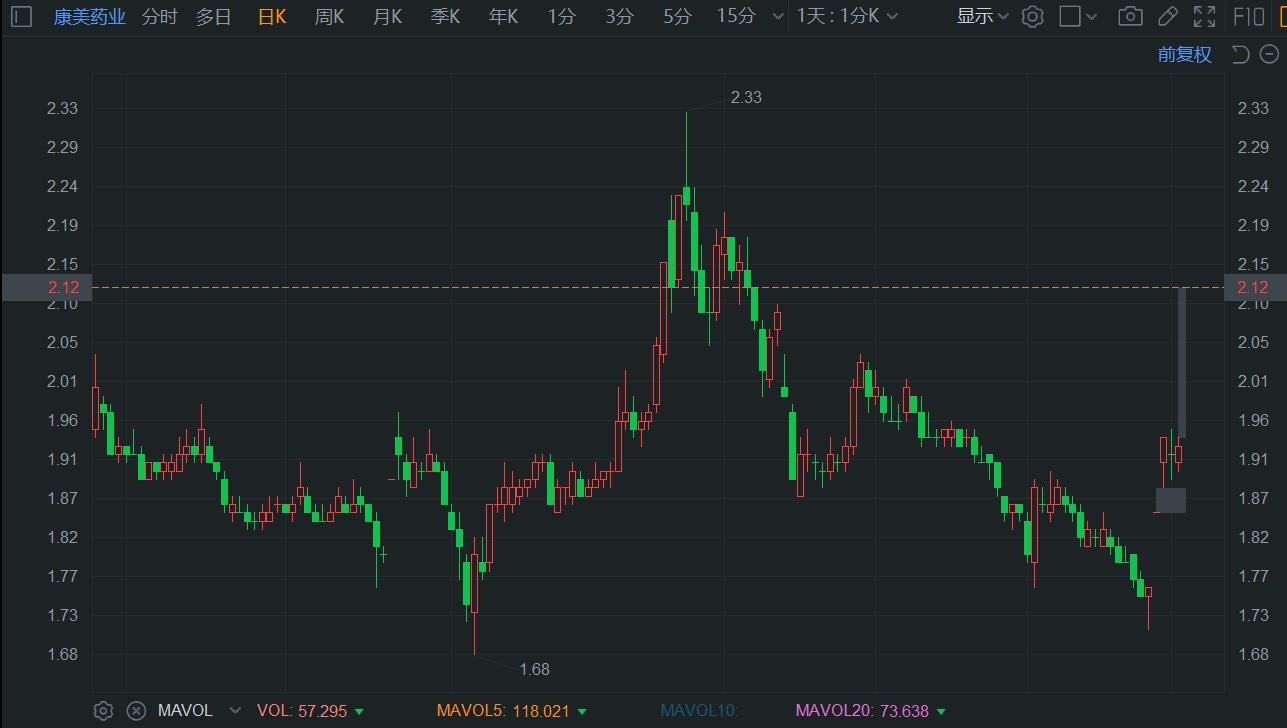
Task: Select the pencil drawing tool
Action: (x=1168, y=16)
